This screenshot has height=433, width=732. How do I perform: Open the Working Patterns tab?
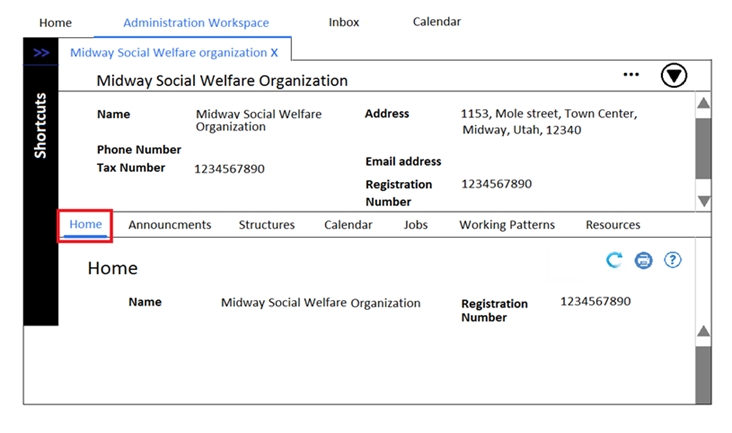pos(507,225)
